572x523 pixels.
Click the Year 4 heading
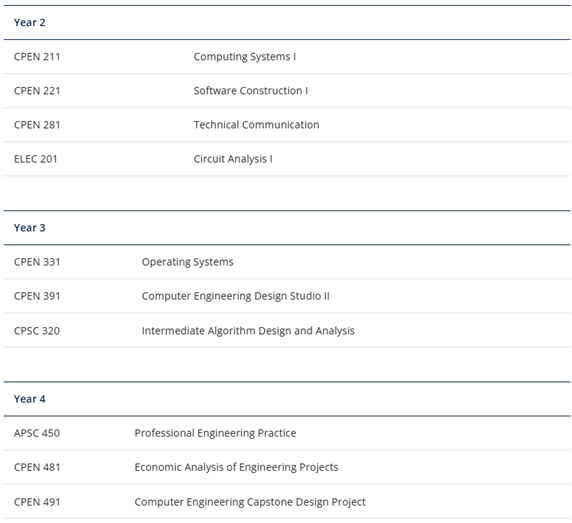[x=30, y=399]
